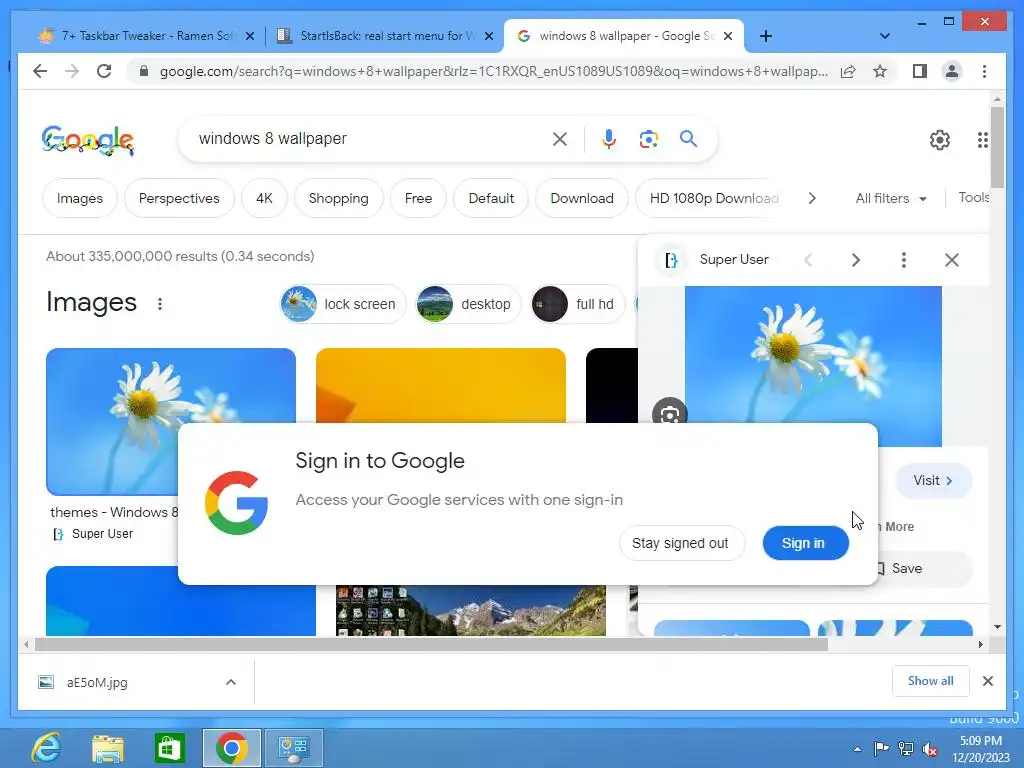Open the Chrome profile avatar menu
Image resolution: width=1024 pixels, height=768 pixels.
[952, 71]
